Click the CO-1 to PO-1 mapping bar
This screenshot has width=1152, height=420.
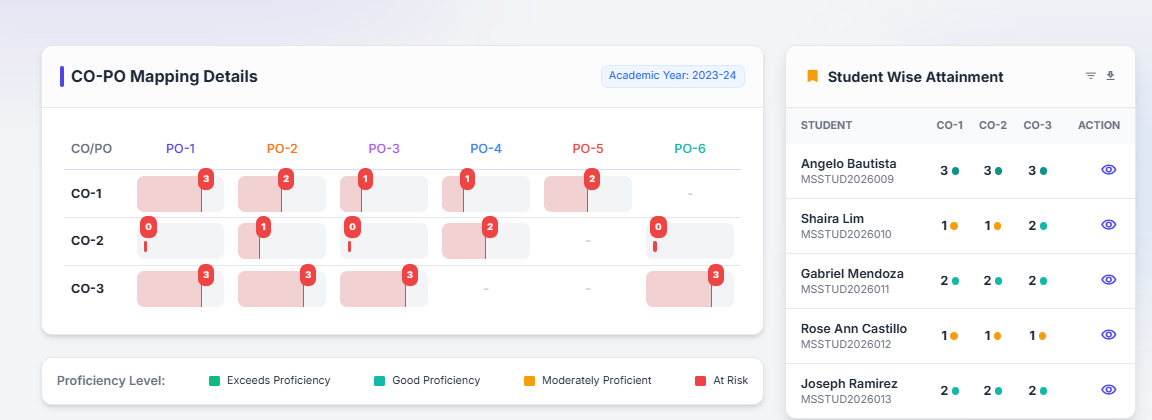[180, 194]
